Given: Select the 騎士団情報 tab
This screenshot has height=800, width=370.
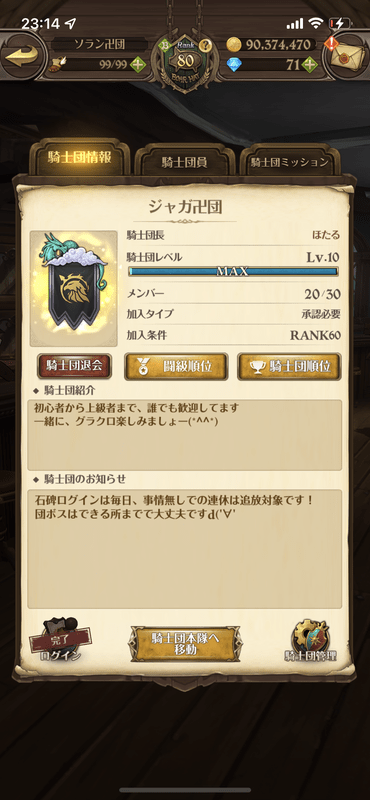Looking at the screenshot, I should [x=80, y=158].
